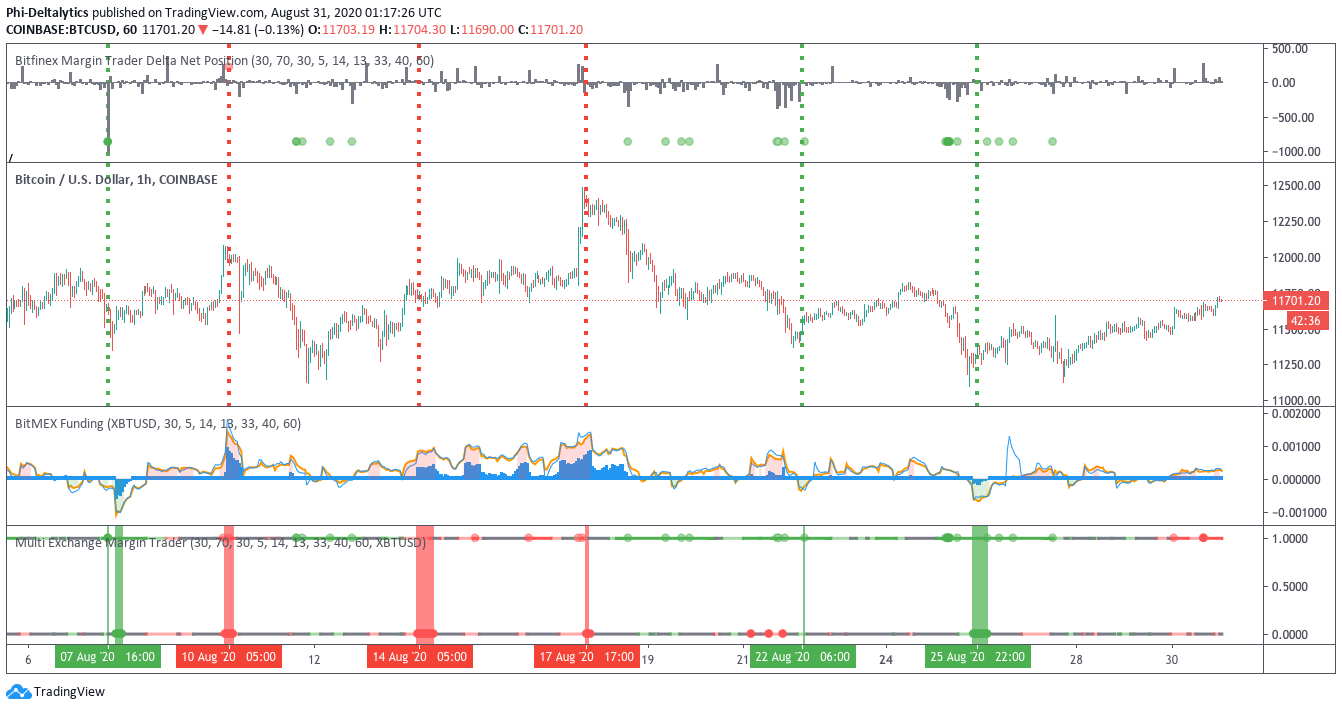Click the date label 28 on the time axis

(1077, 660)
